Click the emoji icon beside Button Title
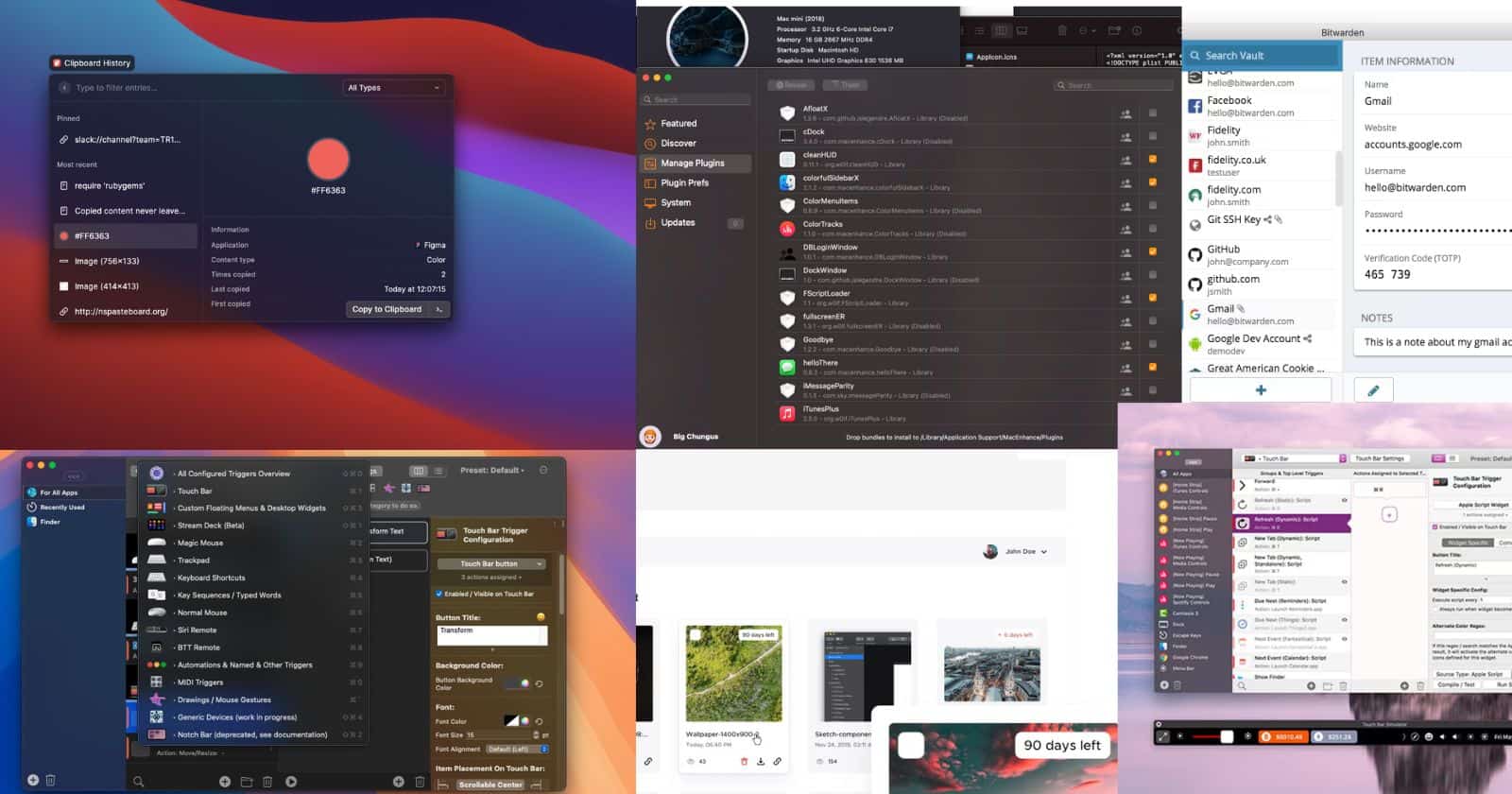The image size is (1512, 794). tap(541, 617)
